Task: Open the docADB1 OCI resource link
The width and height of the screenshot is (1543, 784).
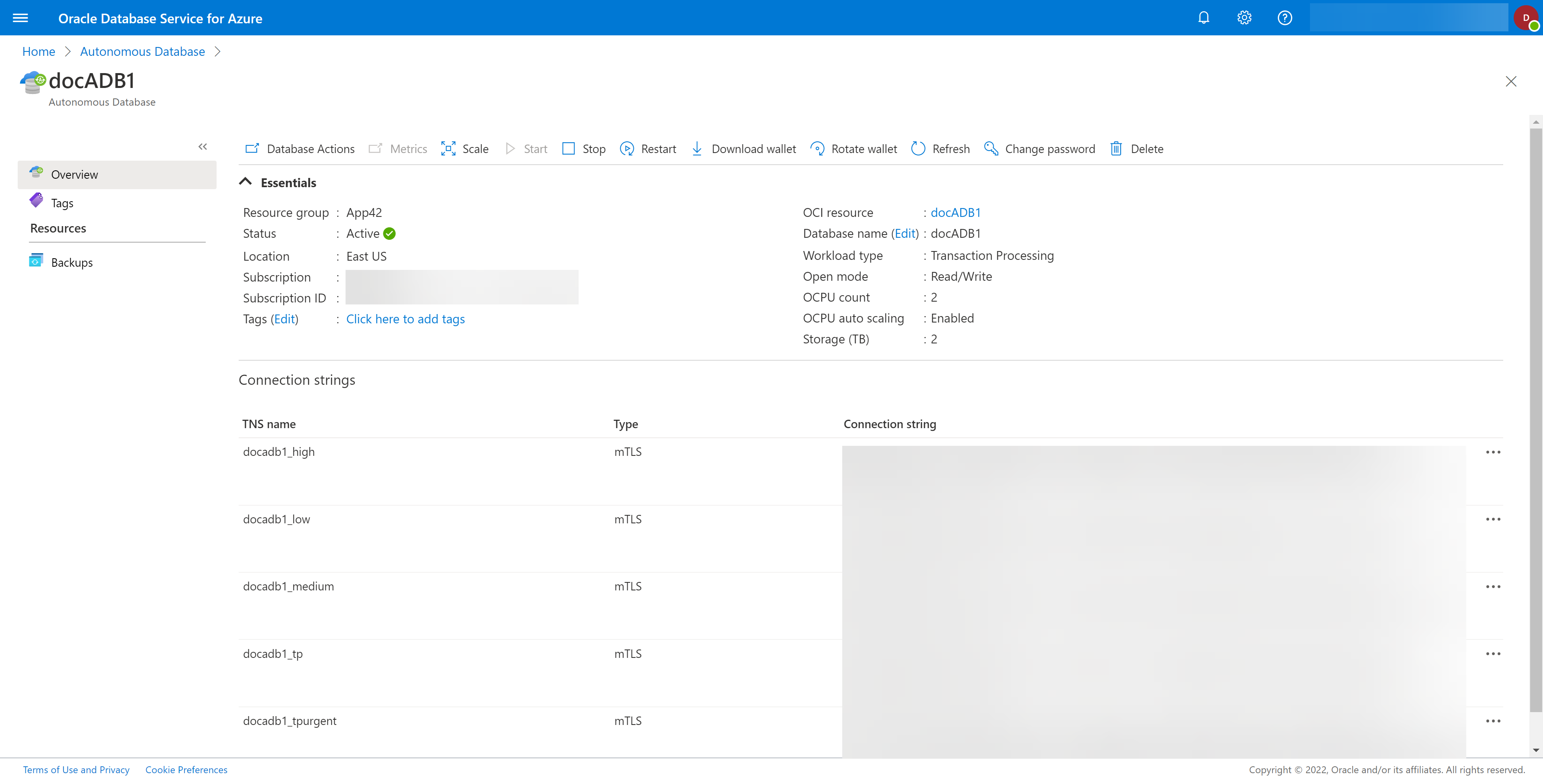Action: pyautogui.click(x=956, y=212)
